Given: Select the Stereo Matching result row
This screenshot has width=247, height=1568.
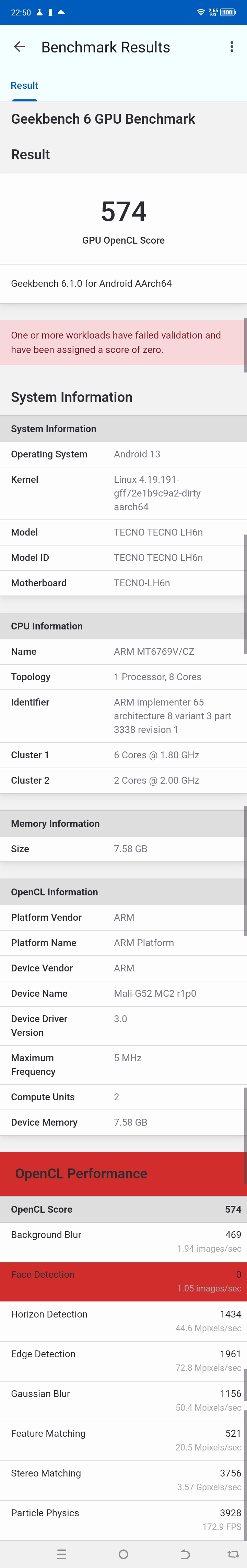Looking at the screenshot, I should (123, 1480).
